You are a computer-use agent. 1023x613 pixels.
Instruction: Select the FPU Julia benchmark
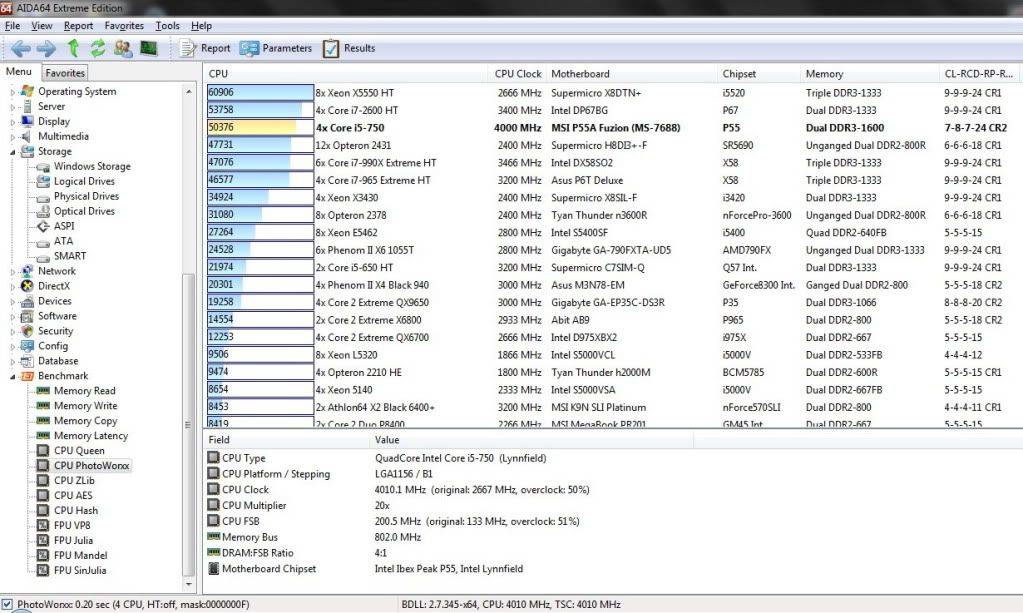click(x=73, y=541)
